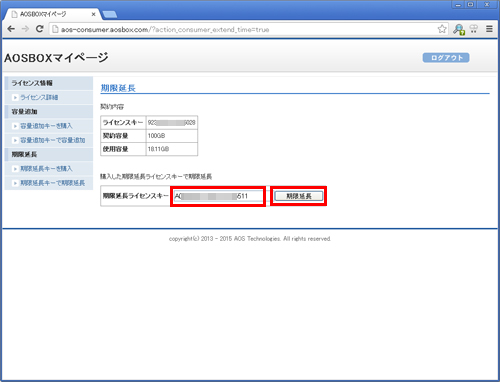The image size is (500, 382).
Task: Open ライセンス詳細 in the sidebar
Action: tap(39, 97)
